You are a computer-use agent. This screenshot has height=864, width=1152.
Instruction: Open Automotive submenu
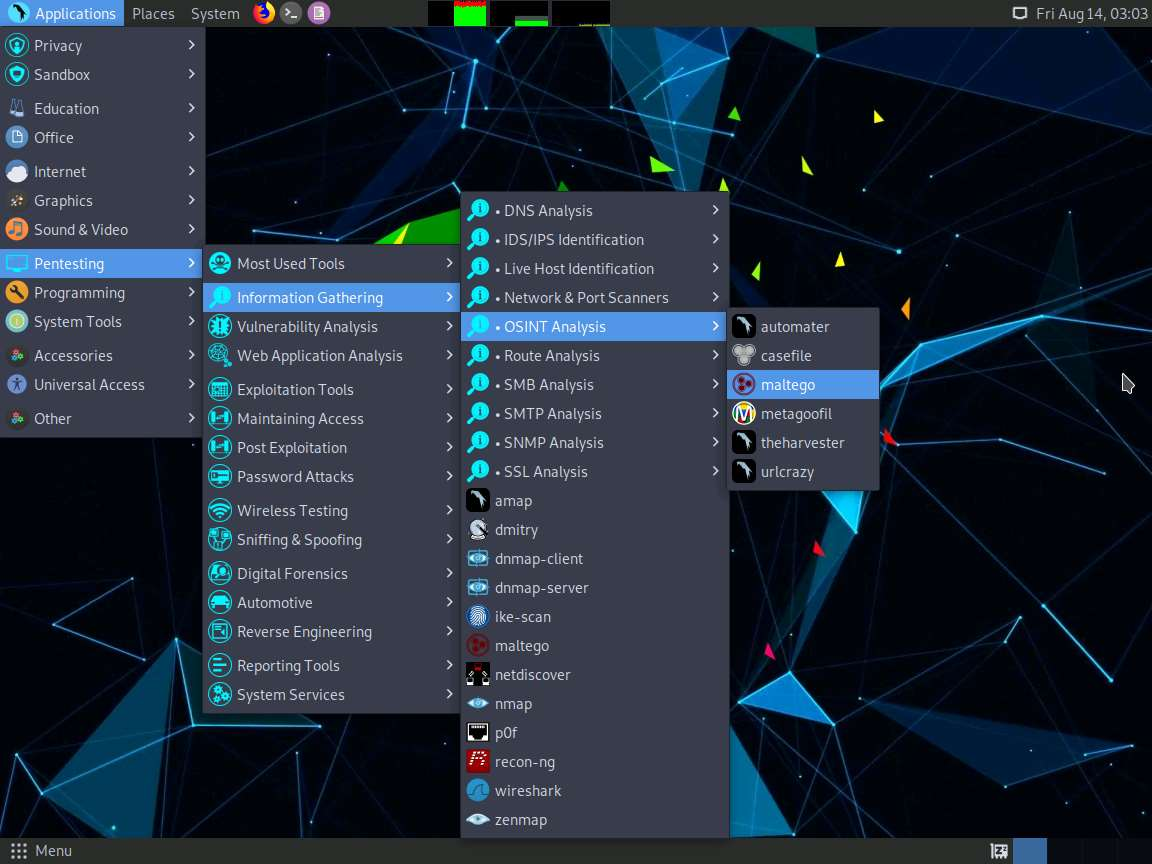pyautogui.click(x=331, y=602)
